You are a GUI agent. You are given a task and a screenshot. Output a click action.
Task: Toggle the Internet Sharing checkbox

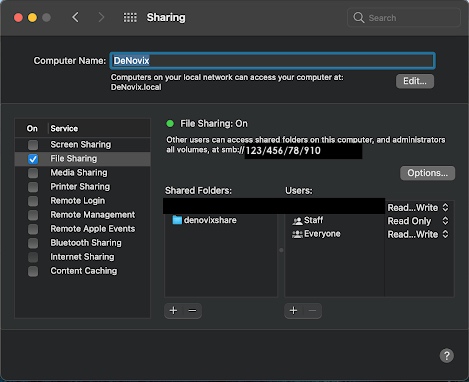[x=33, y=257]
